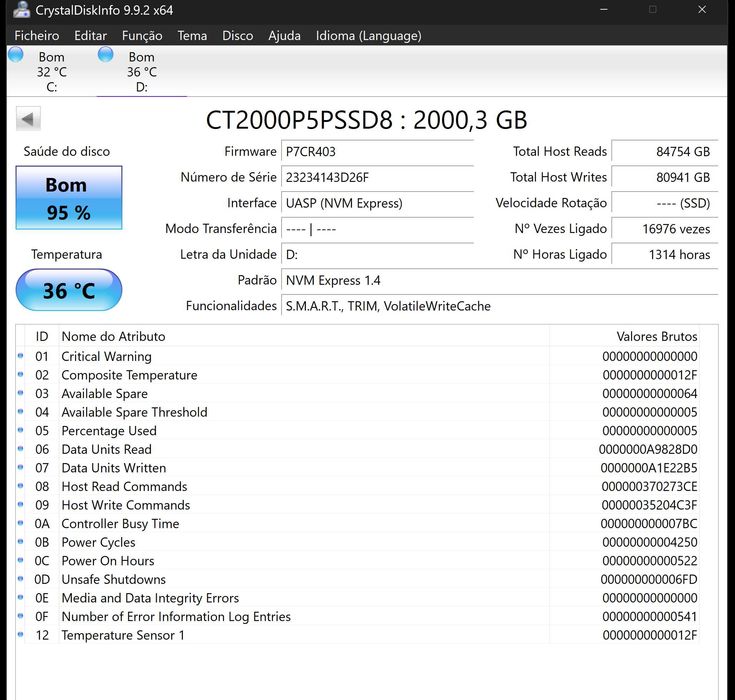Click the status dot beside Temperature Sensor 1

coord(20,634)
